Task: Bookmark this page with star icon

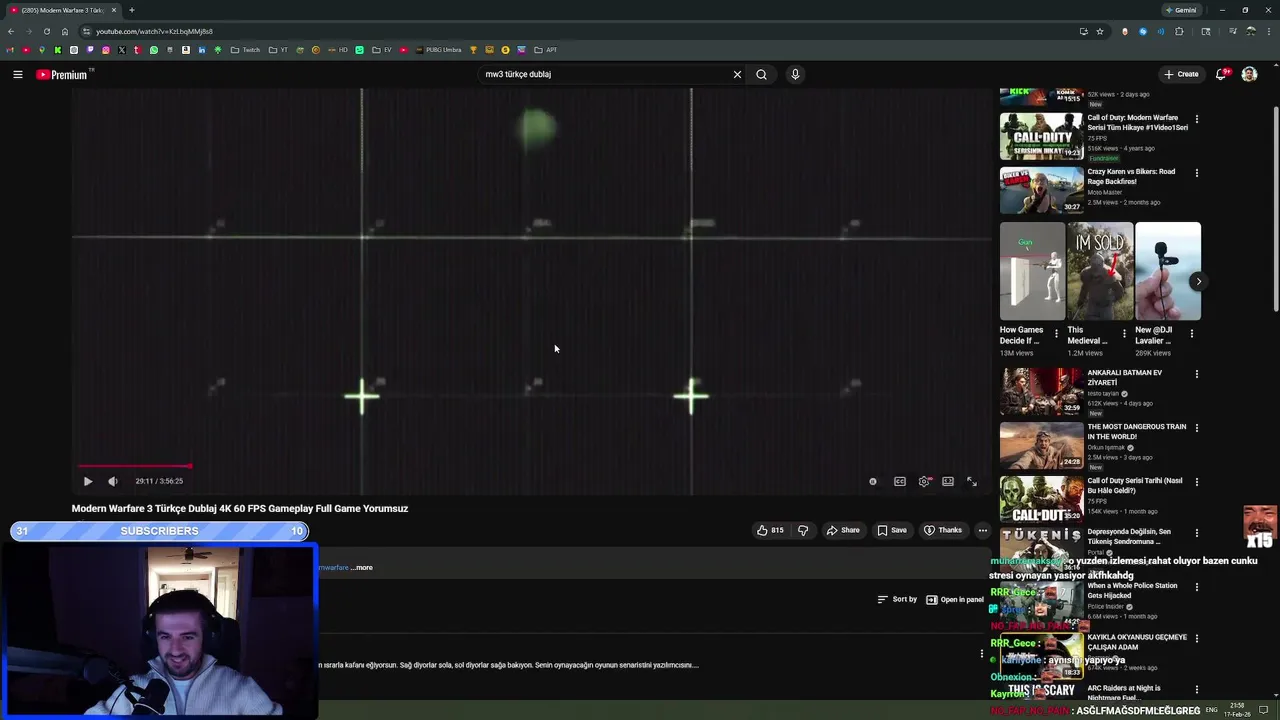Action: pyautogui.click(x=1100, y=31)
